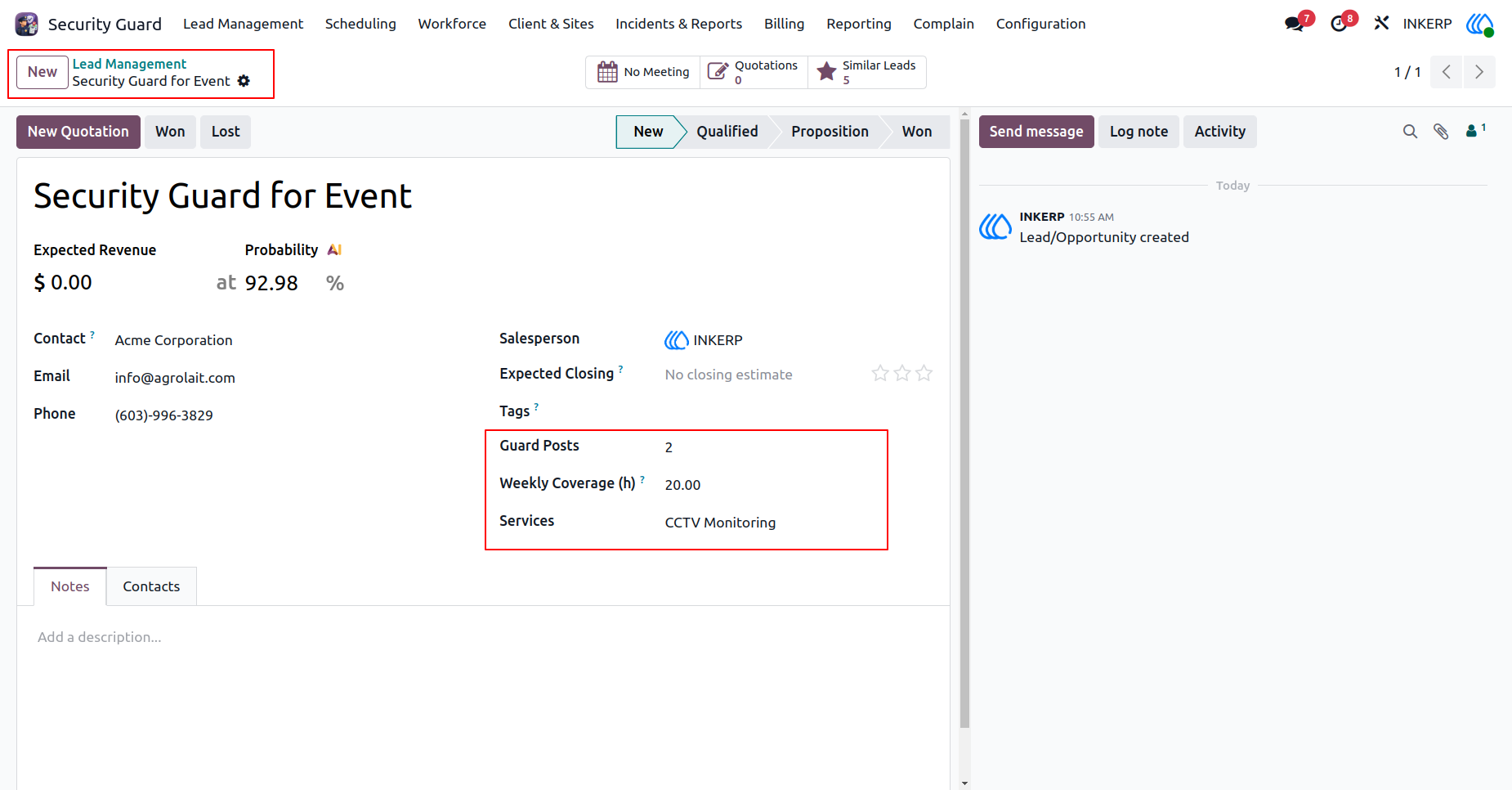Click the No Meeting calendar button

pyautogui.click(x=643, y=72)
